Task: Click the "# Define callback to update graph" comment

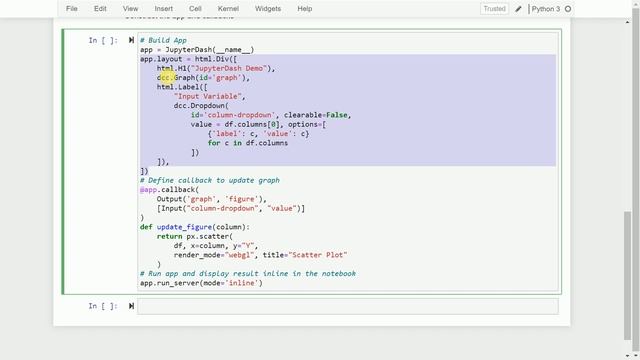Action: [210, 180]
